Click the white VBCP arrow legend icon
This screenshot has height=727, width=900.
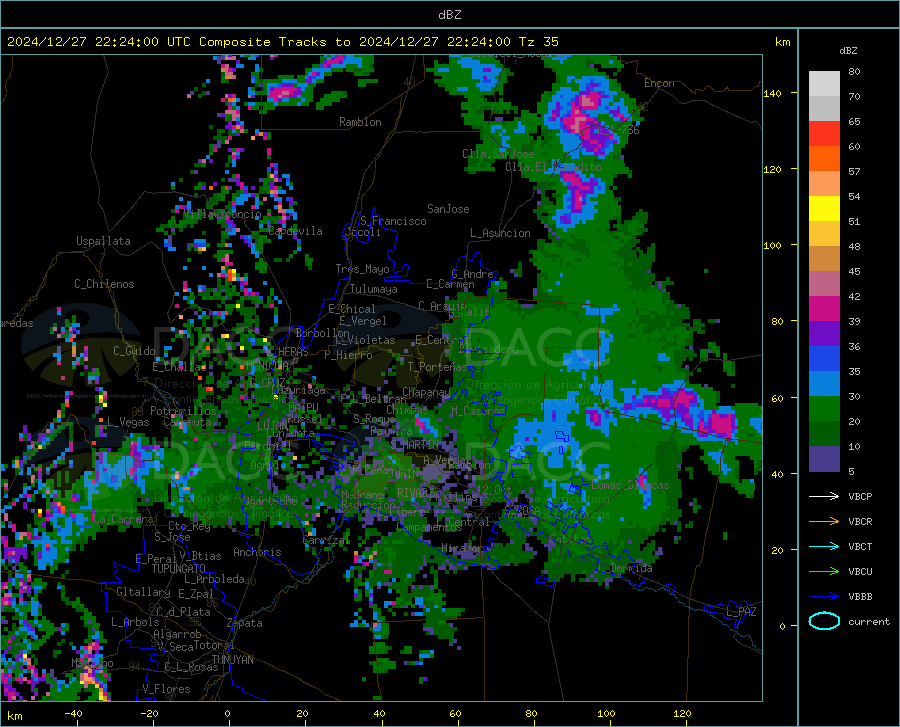coord(824,496)
